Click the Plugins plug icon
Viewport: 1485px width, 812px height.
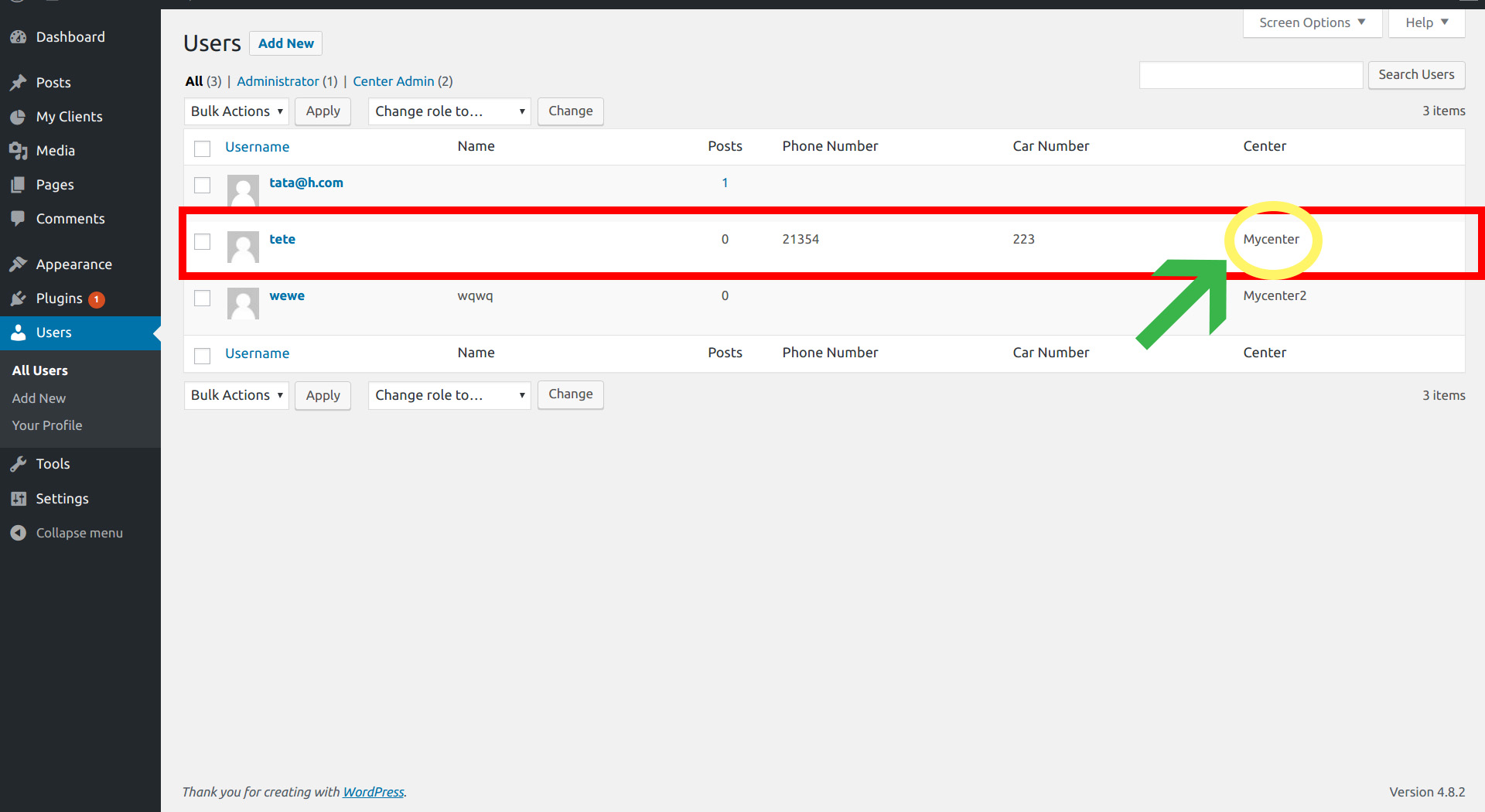click(x=19, y=299)
